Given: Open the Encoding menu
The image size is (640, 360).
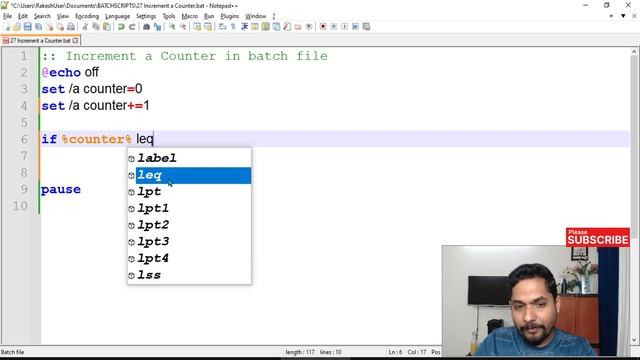Looking at the screenshot, I should click(x=87, y=16).
